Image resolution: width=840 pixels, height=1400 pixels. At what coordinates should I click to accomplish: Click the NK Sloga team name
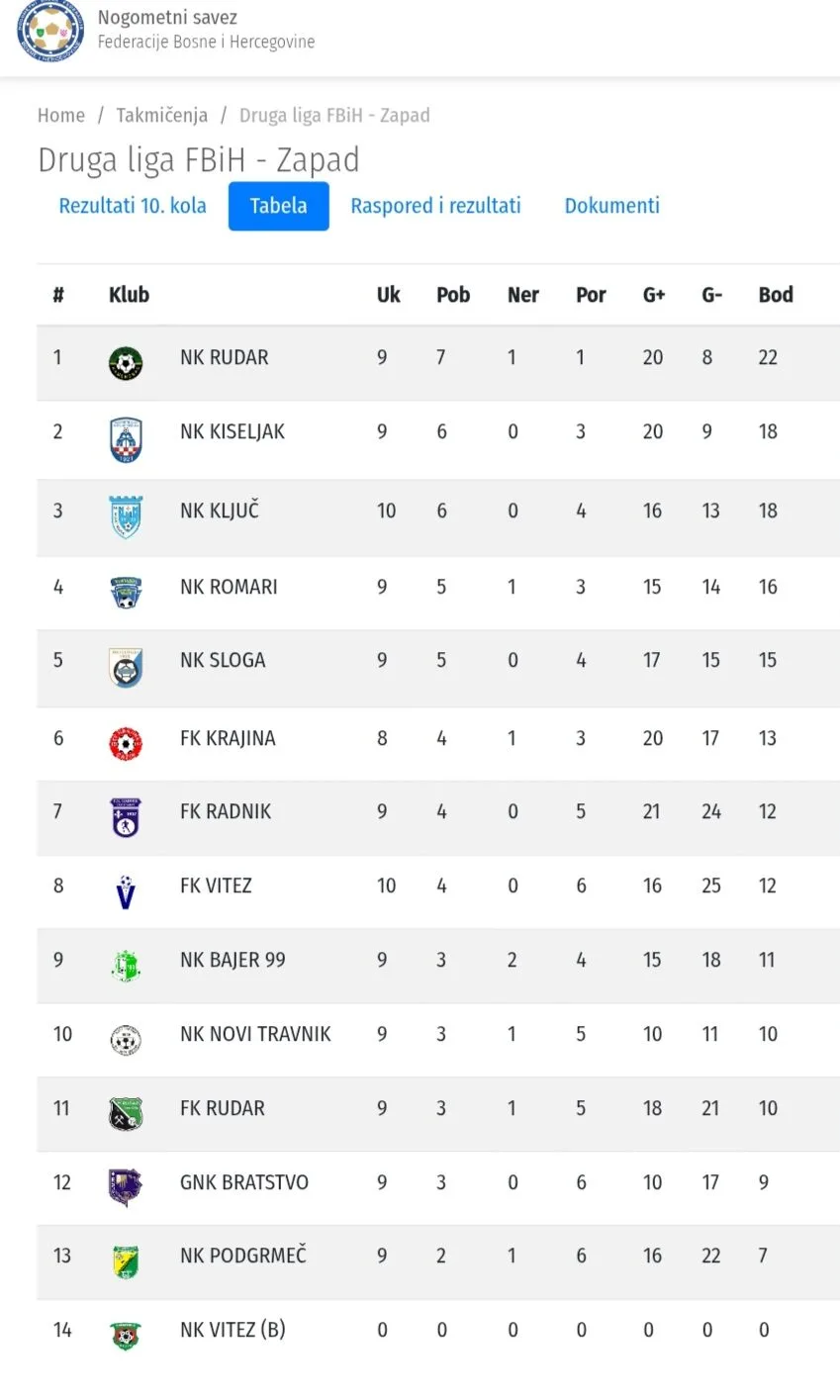click(223, 660)
